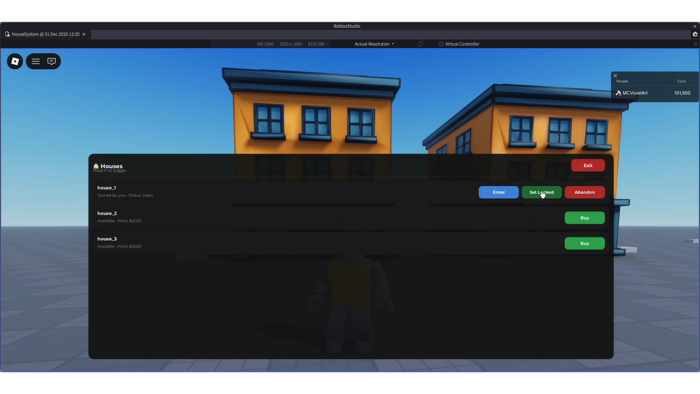
Task: Click the blue Enter button for house_1
Action: tap(499, 192)
